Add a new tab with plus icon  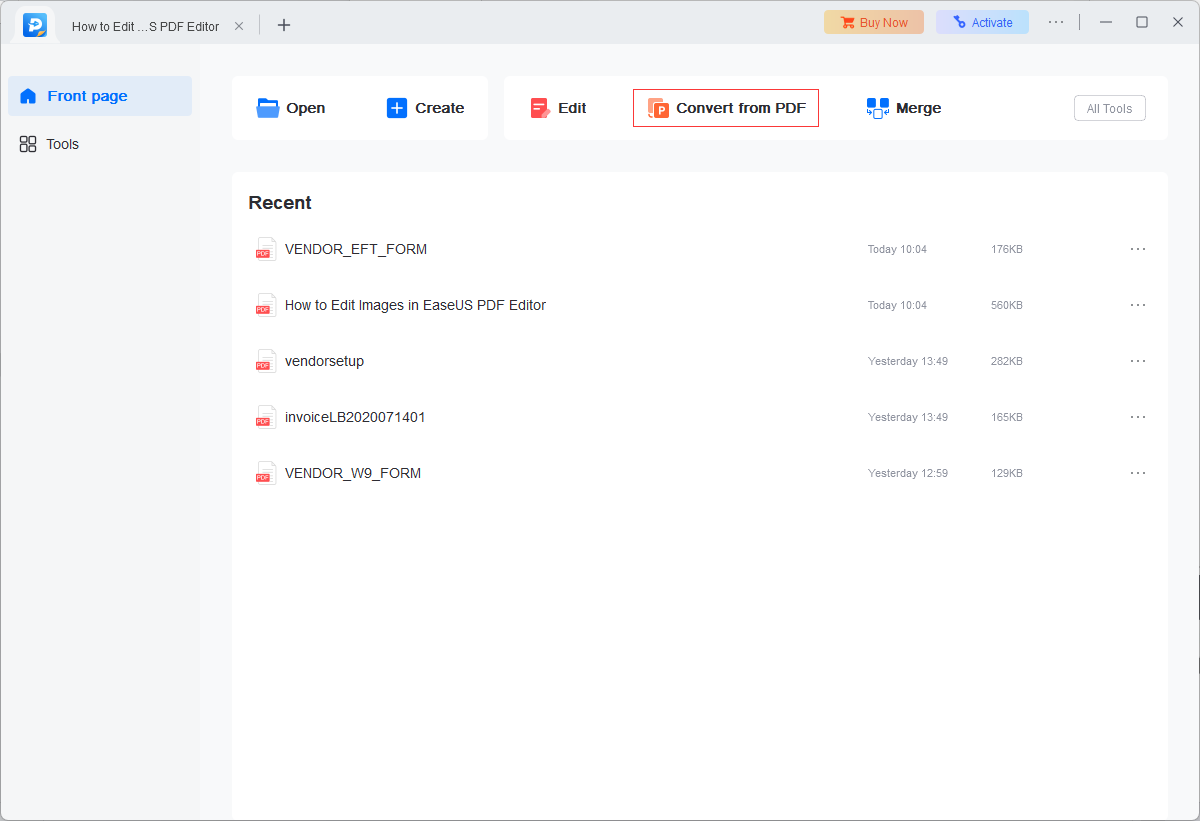(x=284, y=25)
